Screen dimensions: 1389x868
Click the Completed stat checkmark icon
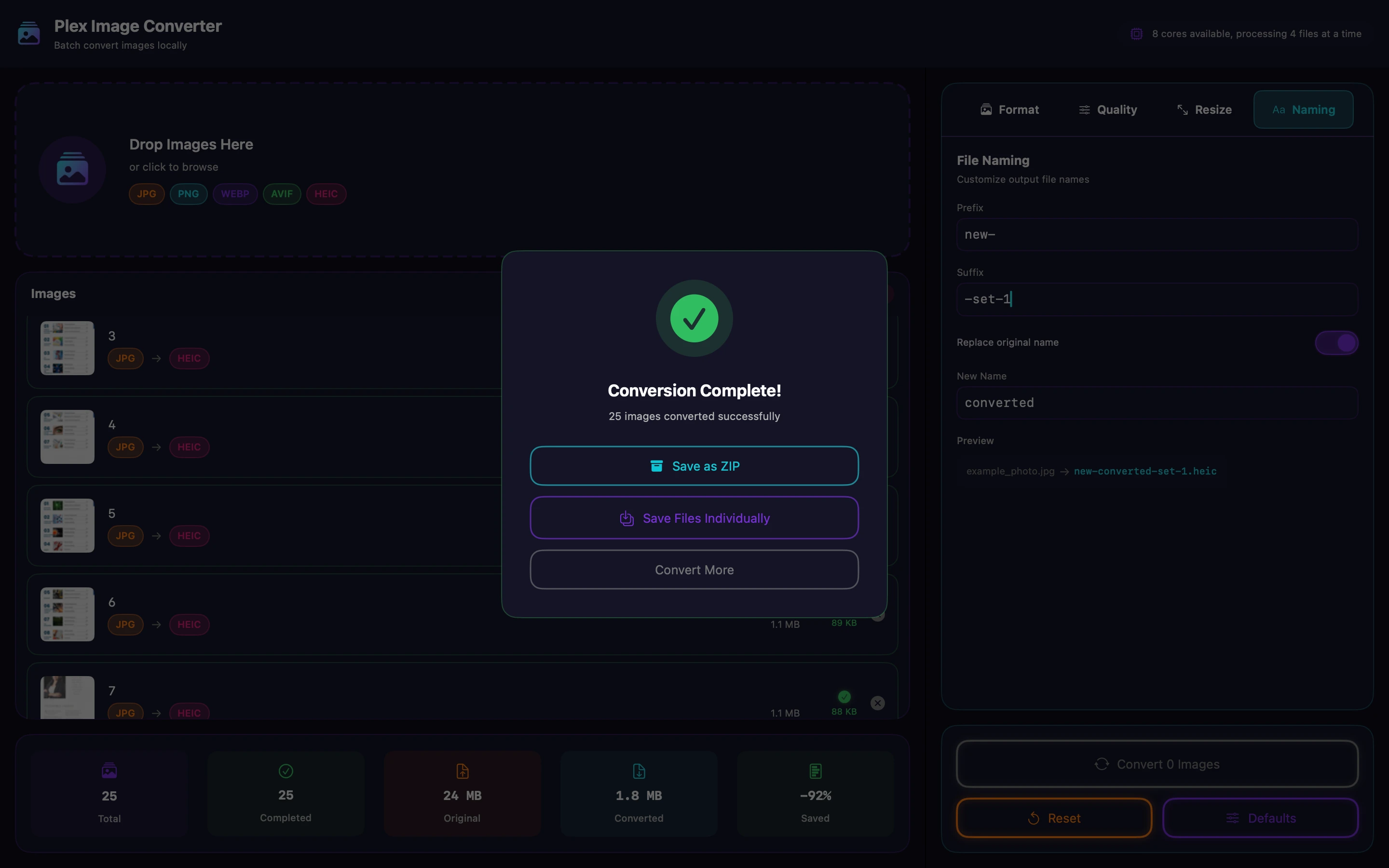point(285,771)
